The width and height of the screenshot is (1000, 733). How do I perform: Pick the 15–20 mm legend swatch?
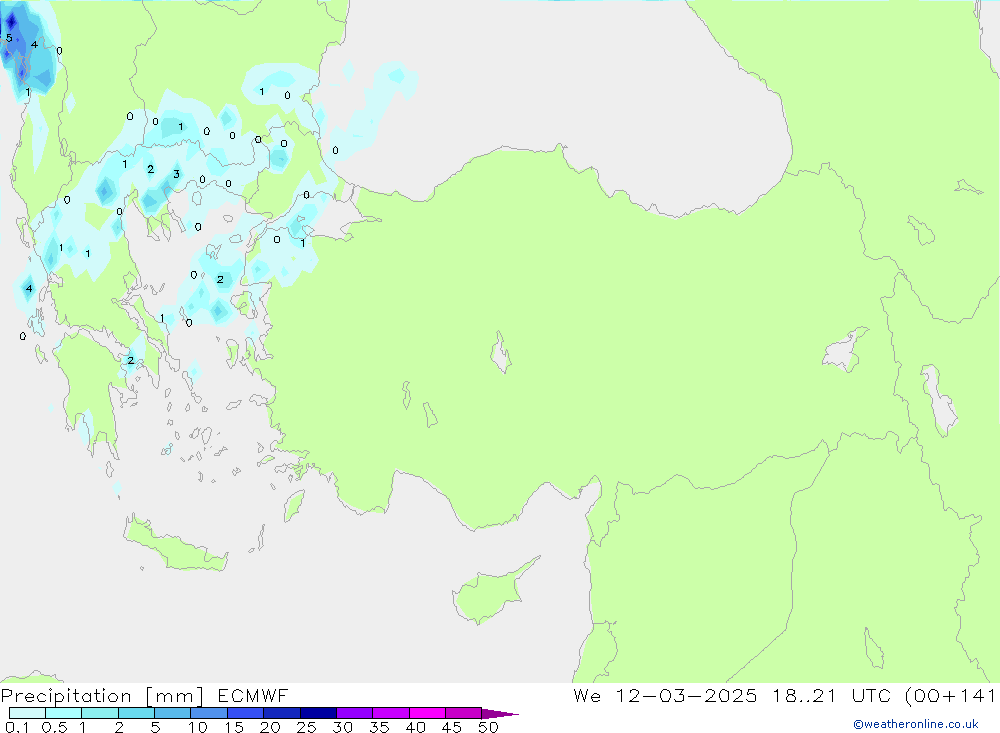coord(246,713)
